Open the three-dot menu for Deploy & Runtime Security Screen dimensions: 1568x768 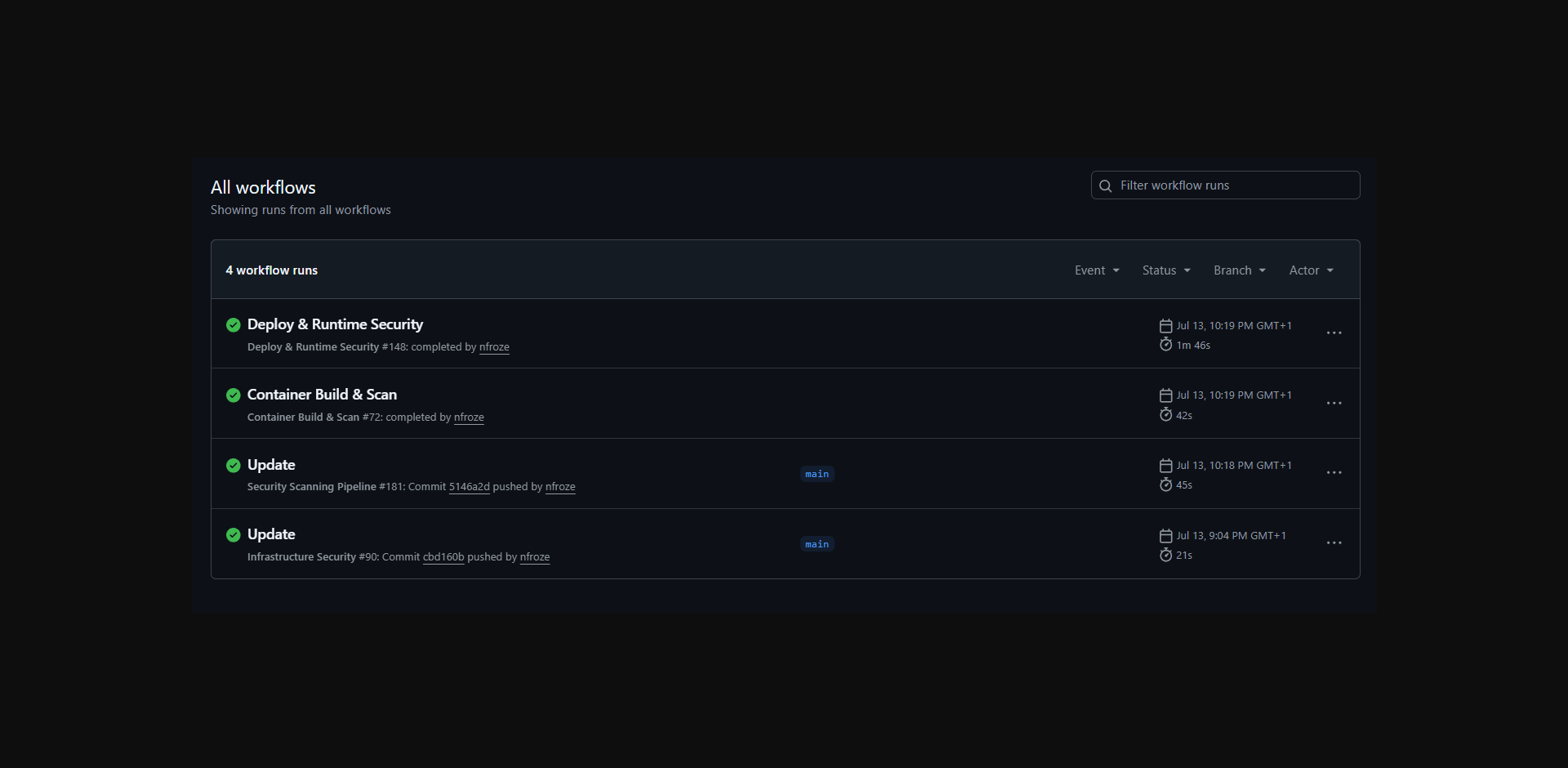pyautogui.click(x=1334, y=333)
